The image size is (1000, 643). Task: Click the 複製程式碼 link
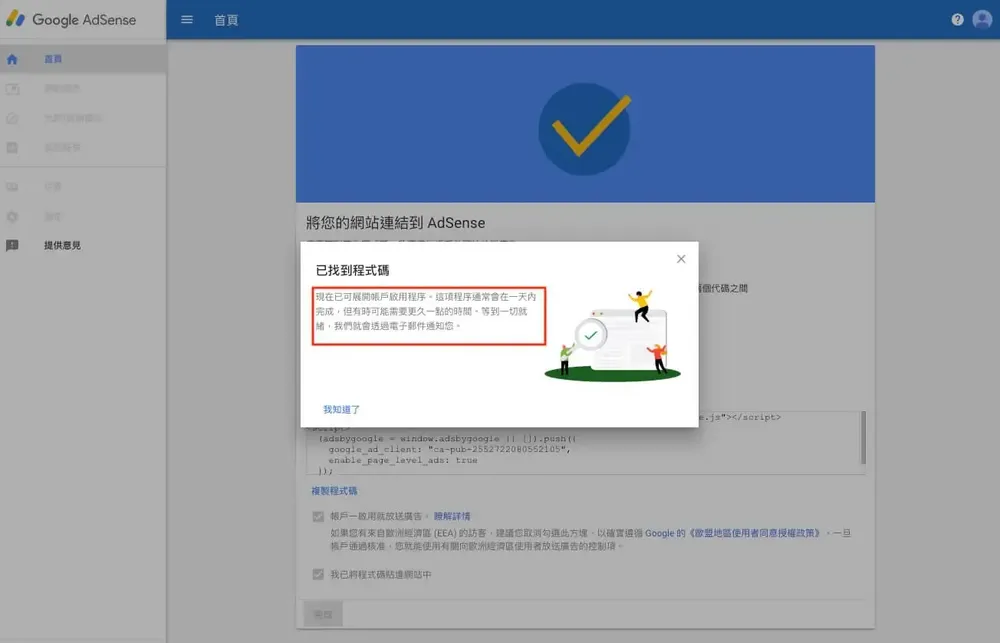(334, 491)
